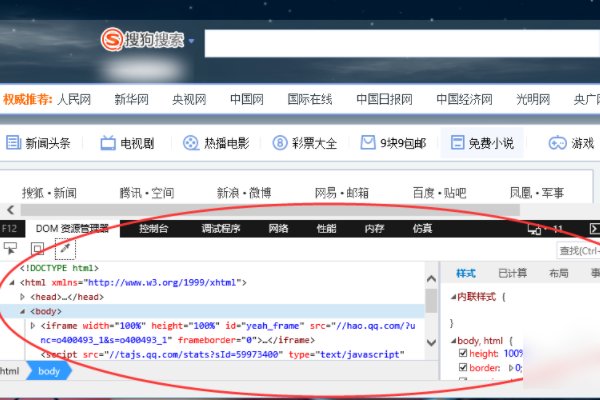Switch to the 布局 layout tab
Image resolution: width=600 pixels, height=400 pixels.
click(559, 273)
